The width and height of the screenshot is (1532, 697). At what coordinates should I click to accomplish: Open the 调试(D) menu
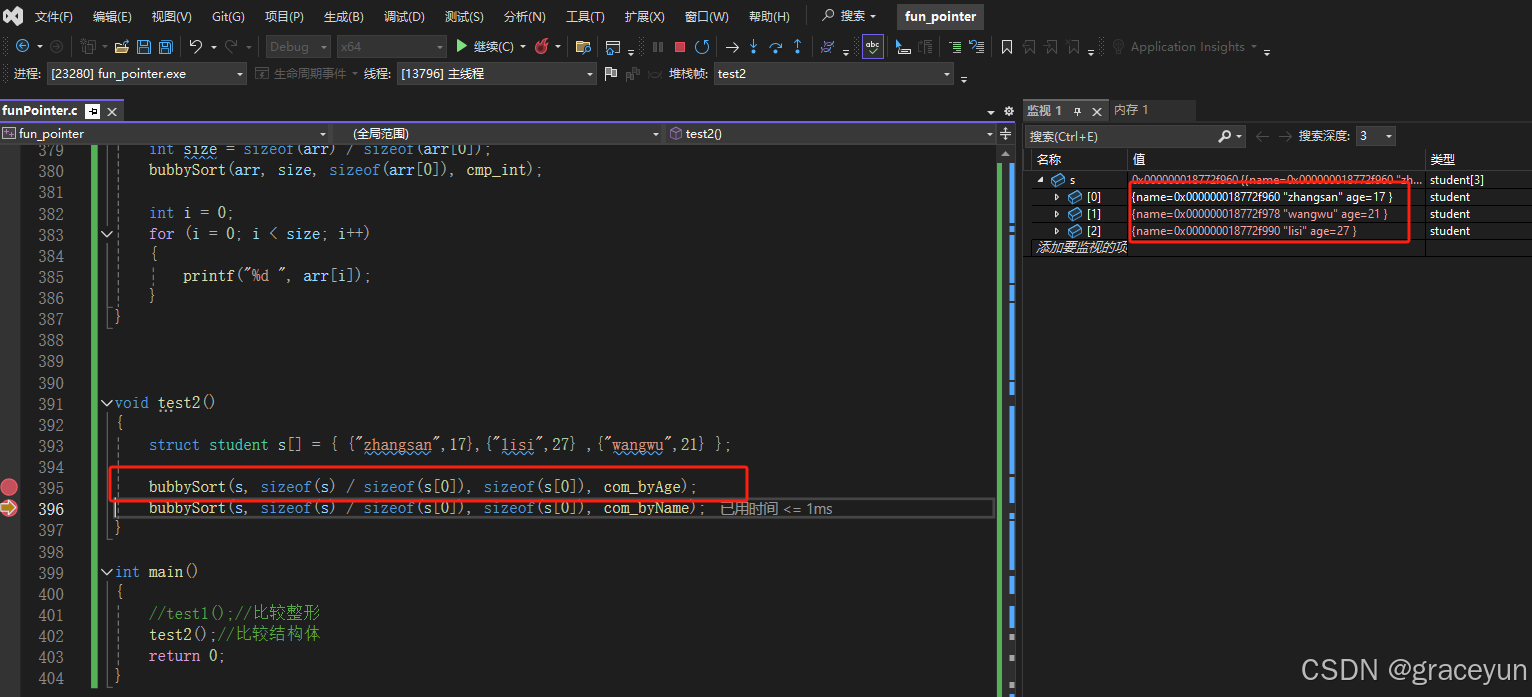pos(404,17)
